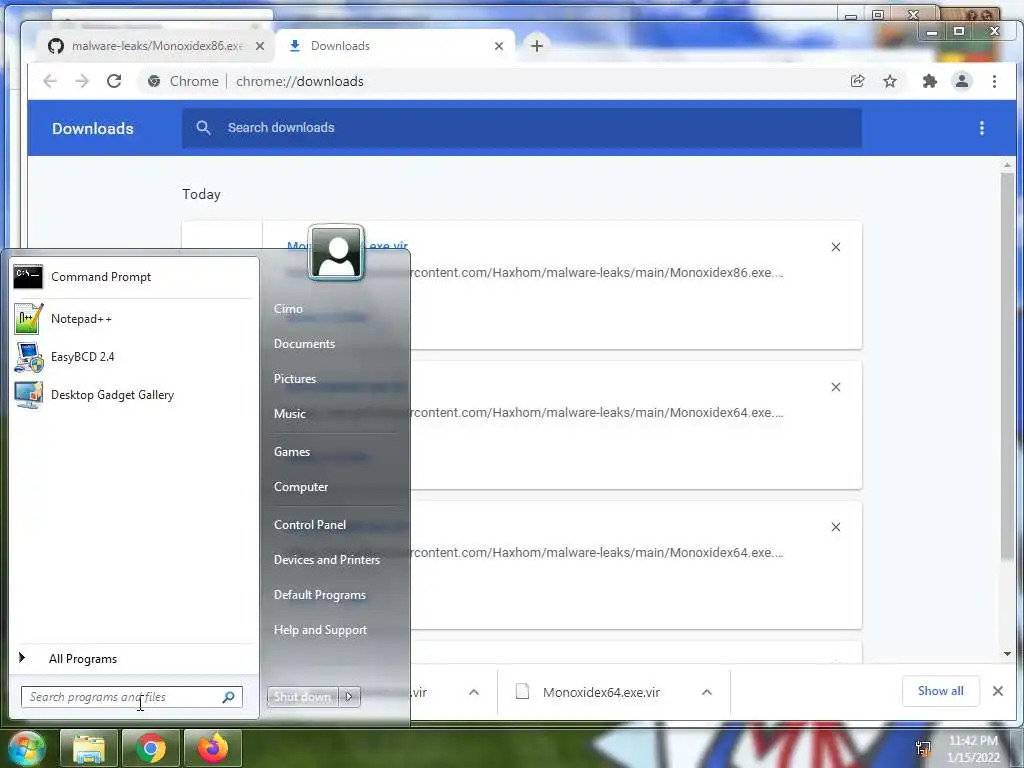Click the share page icon
Screen dimensions: 1024x768
point(857,81)
